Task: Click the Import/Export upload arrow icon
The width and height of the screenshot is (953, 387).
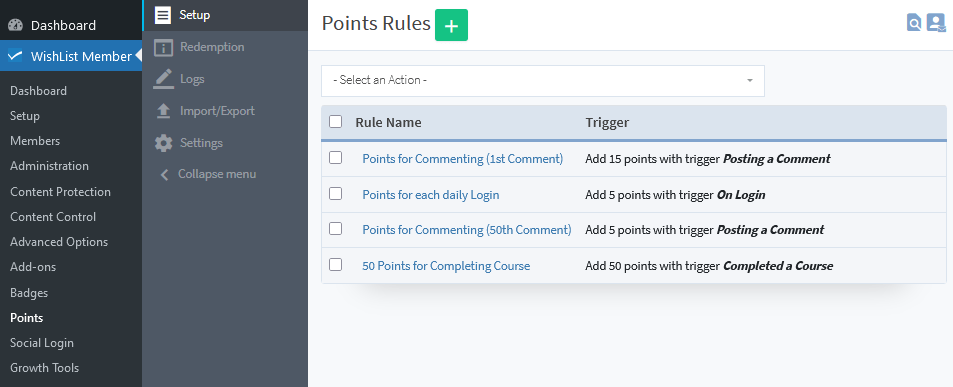Action: coord(163,111)
